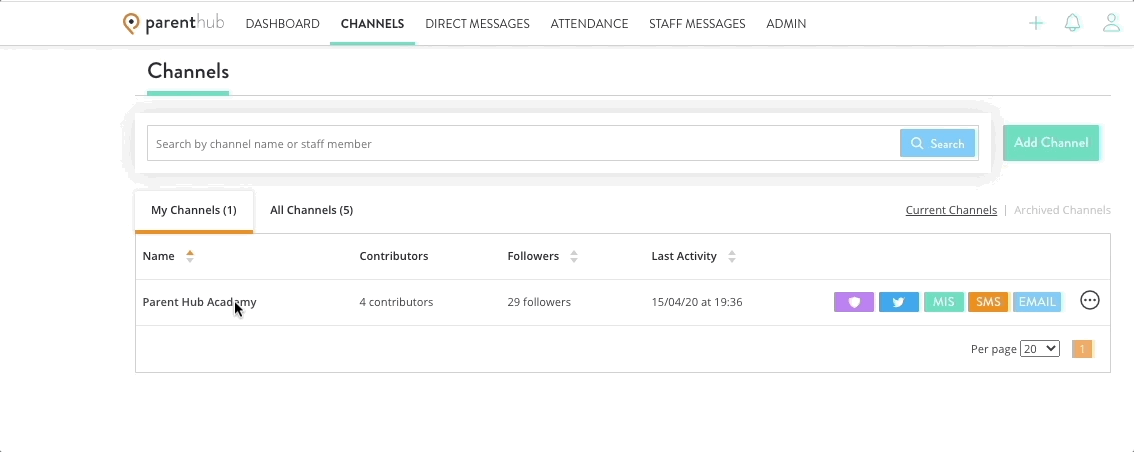
Task: Switch to All Channels (5) tab
Action: pyautogui.click(x=312, y=210)
